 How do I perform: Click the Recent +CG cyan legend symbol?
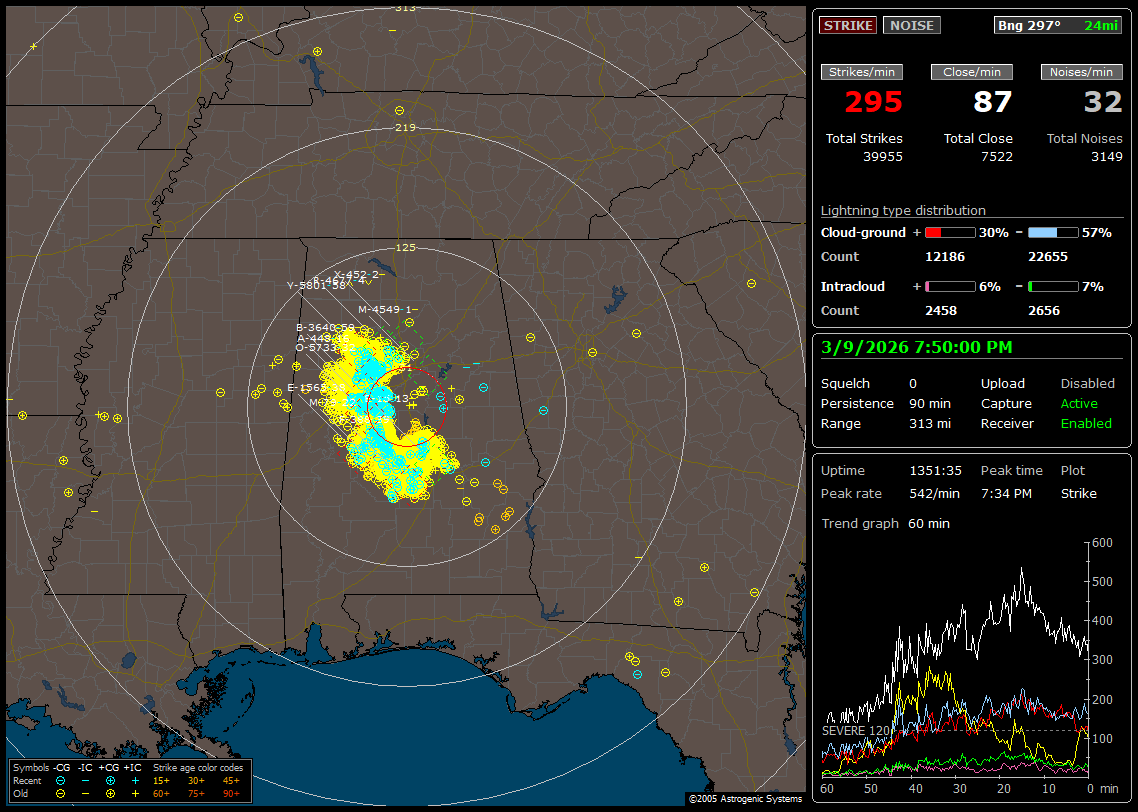(x=110, y=780)
